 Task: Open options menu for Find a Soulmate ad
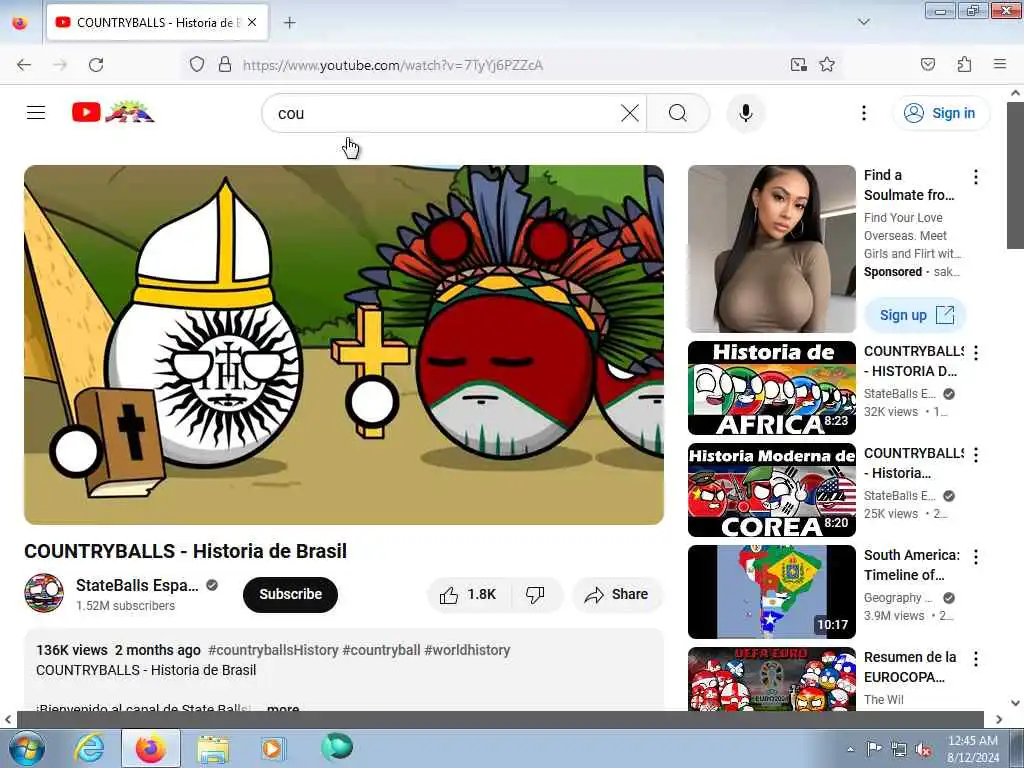click(x=975, y=177)
